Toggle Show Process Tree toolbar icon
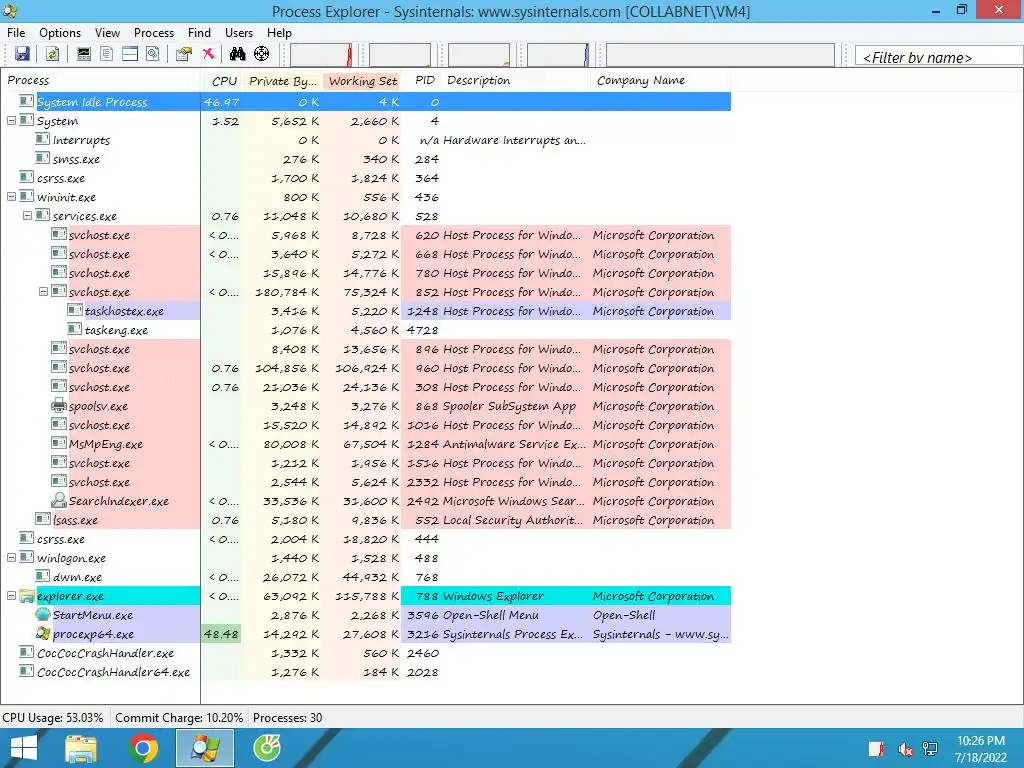1024x768 pixels. [106, 54]
